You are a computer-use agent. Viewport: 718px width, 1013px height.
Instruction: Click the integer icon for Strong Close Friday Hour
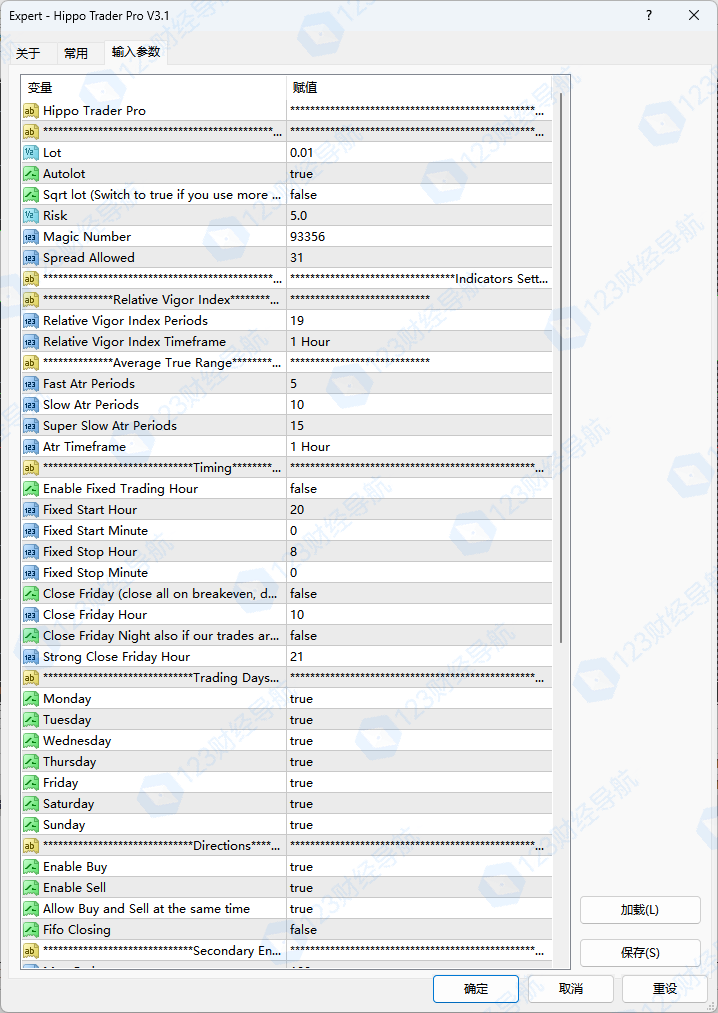point(30,656)
